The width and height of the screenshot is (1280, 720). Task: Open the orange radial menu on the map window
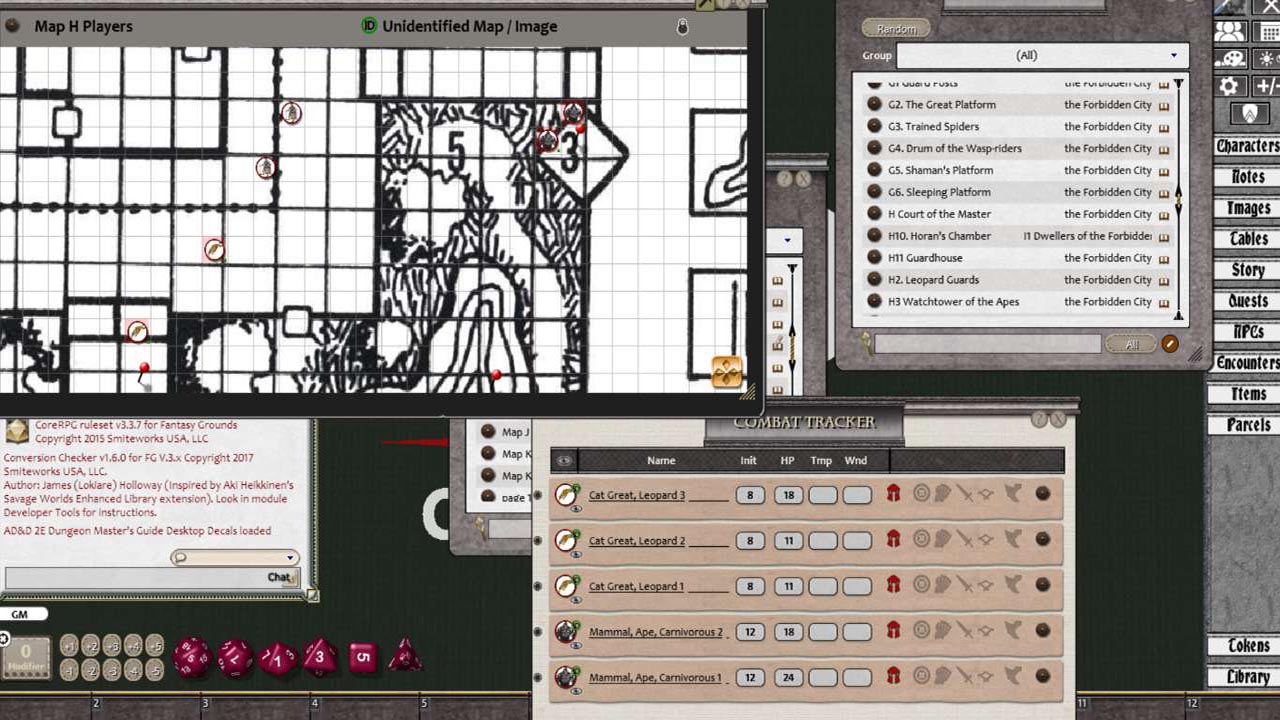pyautogui.click(x=727, y=373)
